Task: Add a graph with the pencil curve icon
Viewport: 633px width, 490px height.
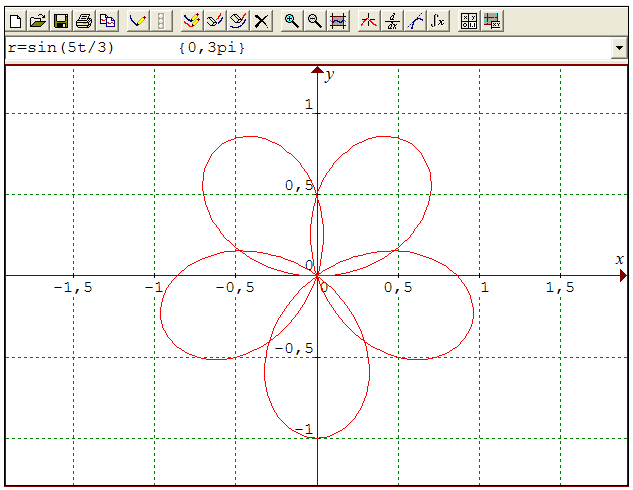Action: click(138, 21)
